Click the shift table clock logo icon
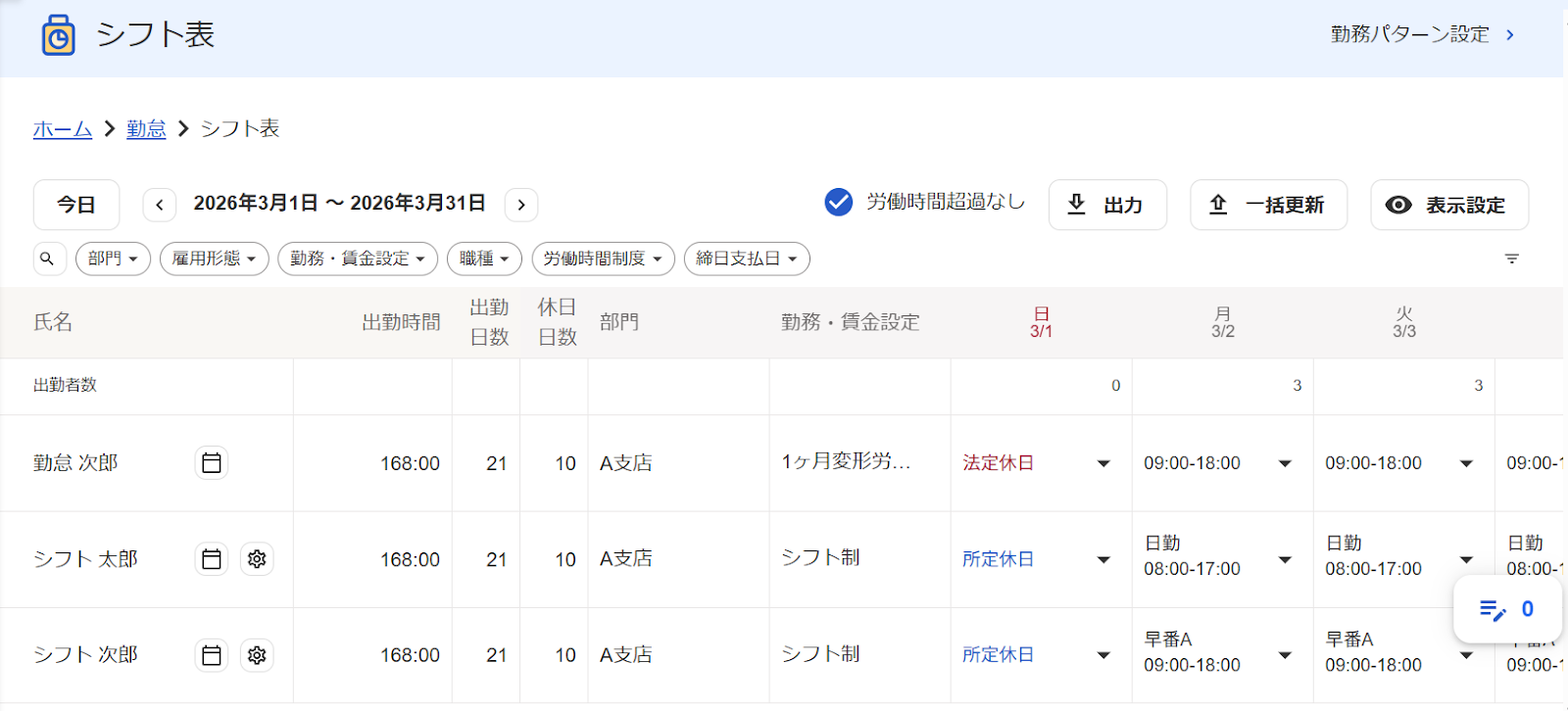Viewport: 1568px width, 711px height. click(58, 35)
